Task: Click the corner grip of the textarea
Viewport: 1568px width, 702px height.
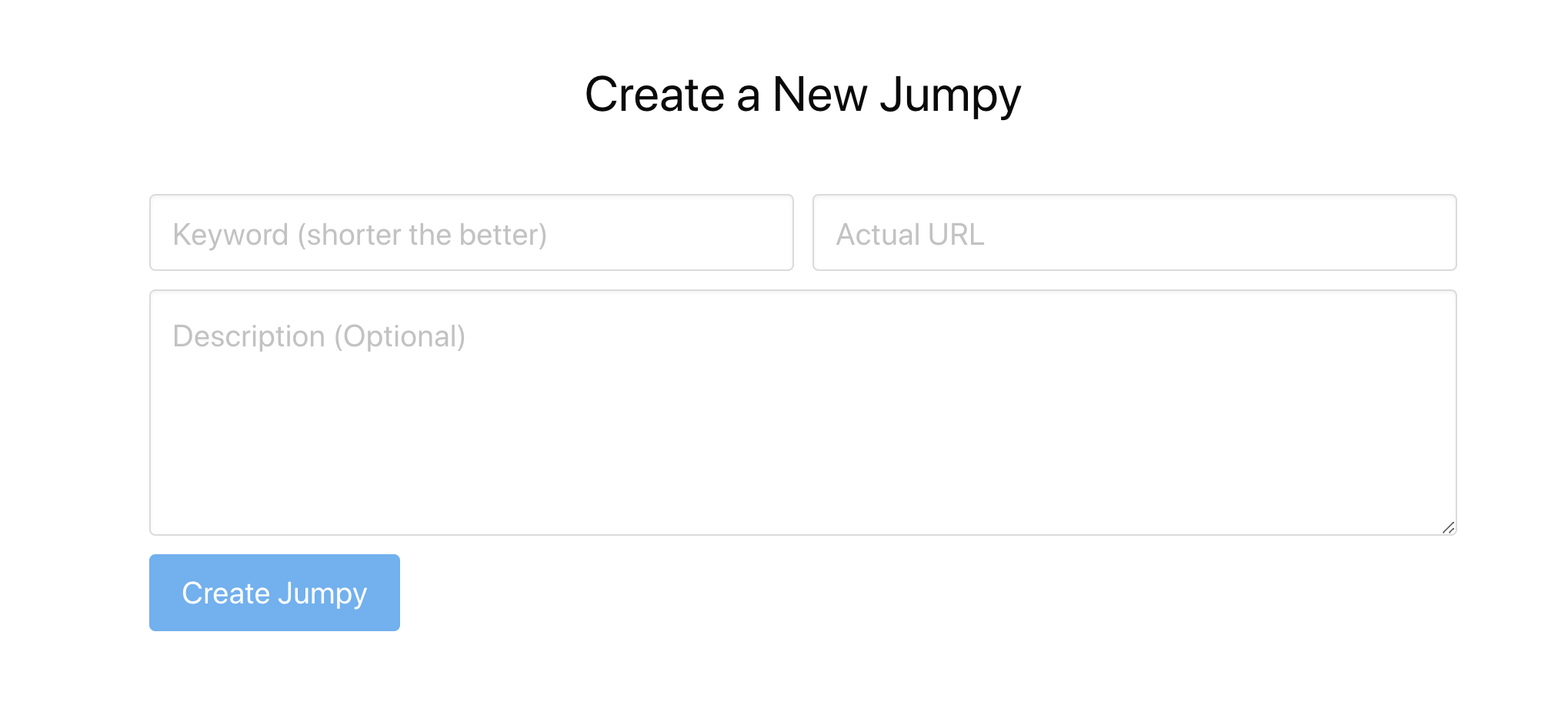Action: 1446,526
